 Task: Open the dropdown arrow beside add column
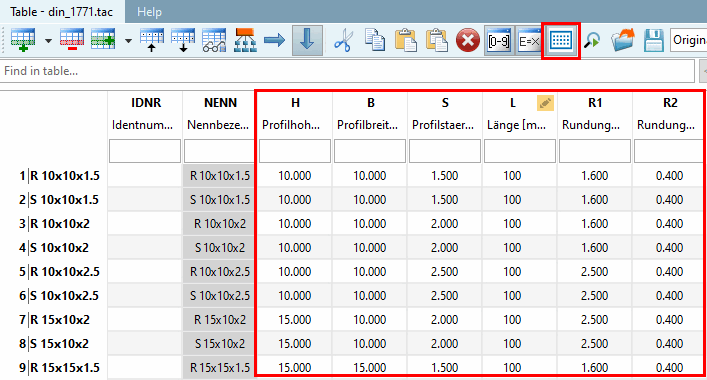pyautogui.click(x=129, y=41)
